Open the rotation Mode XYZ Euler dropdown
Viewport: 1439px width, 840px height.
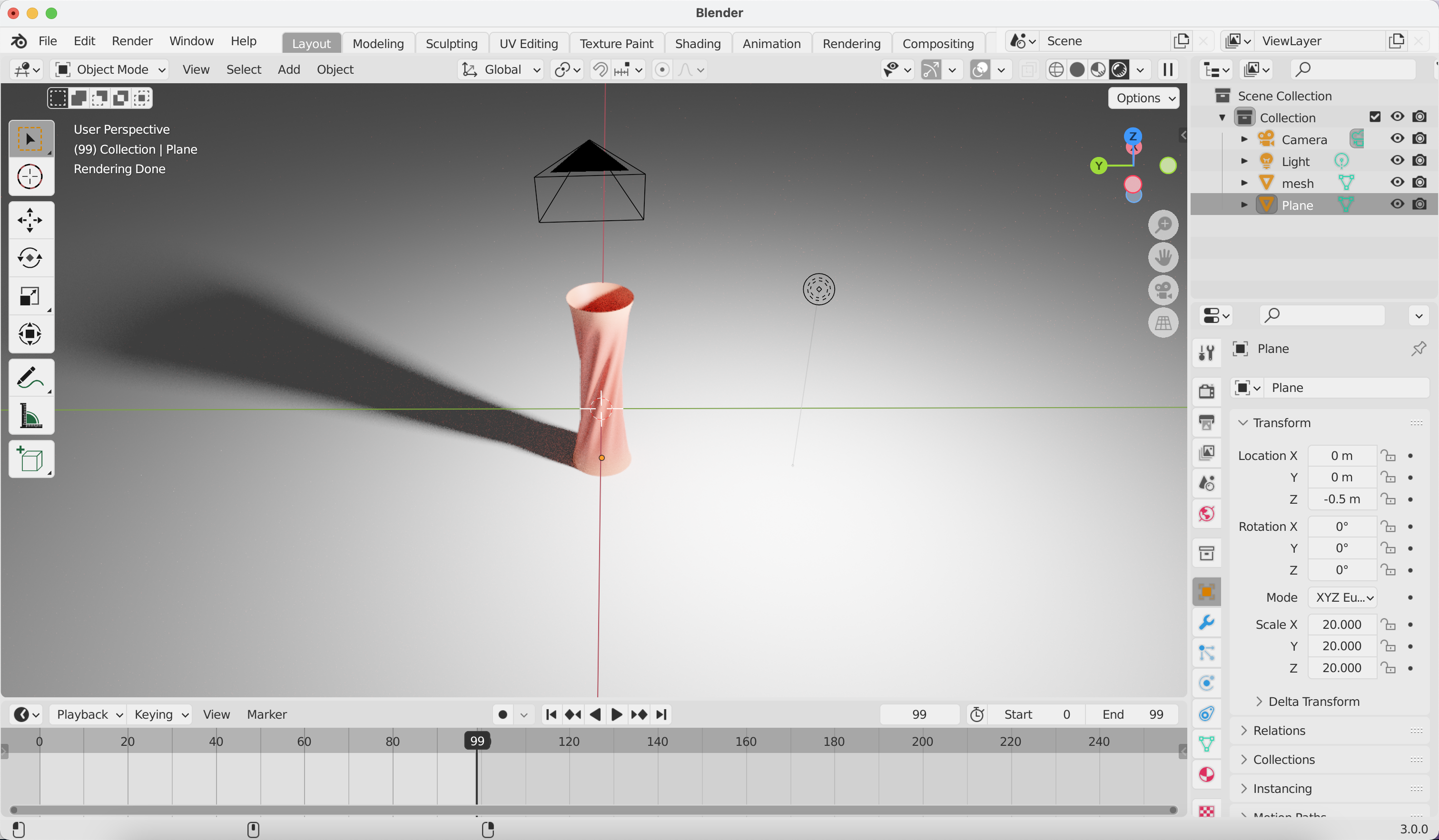[x=1342, y=597]
